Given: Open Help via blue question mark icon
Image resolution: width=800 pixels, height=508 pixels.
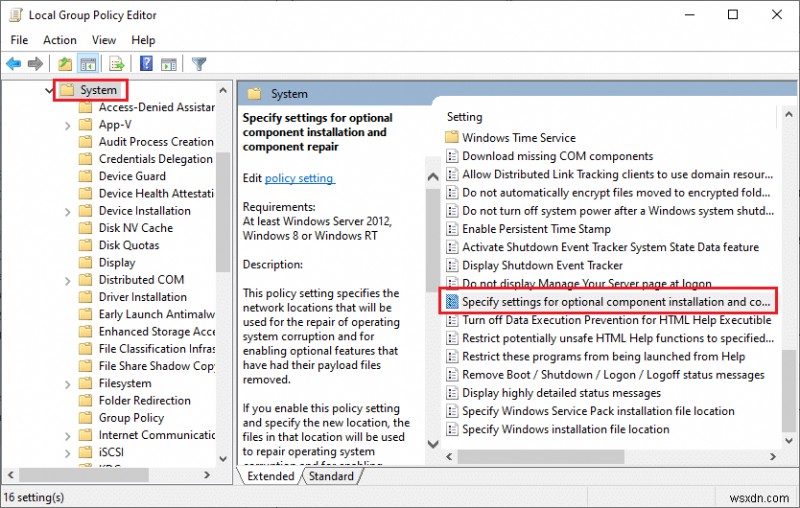Looking at the screenshot, I should pos(146,63).
